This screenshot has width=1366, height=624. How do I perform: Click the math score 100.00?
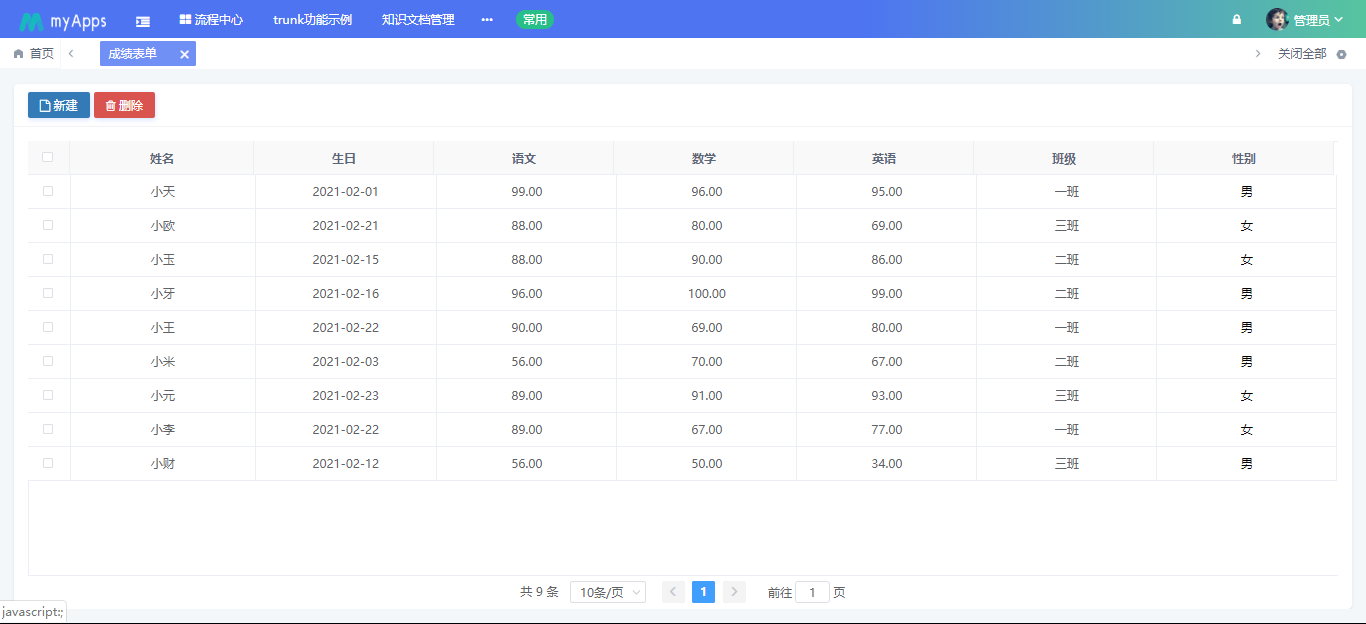(707, 294)
